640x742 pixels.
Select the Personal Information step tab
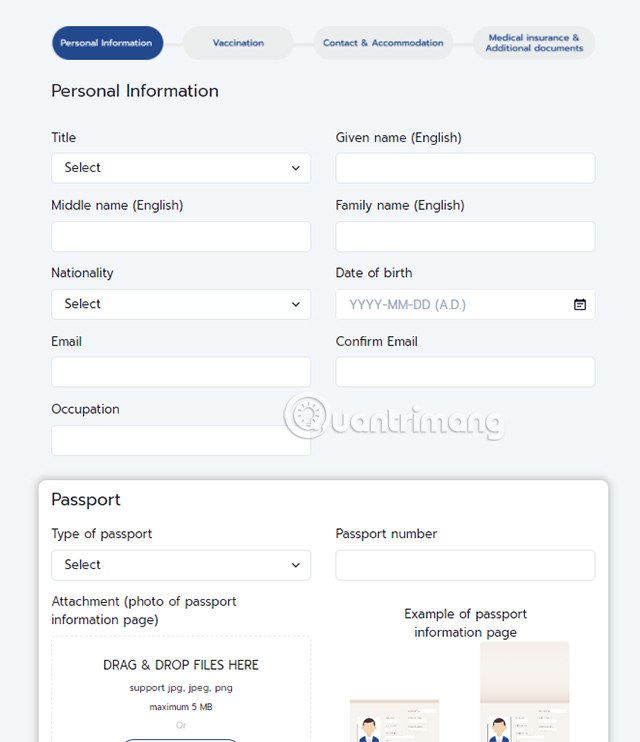[107, 43]
